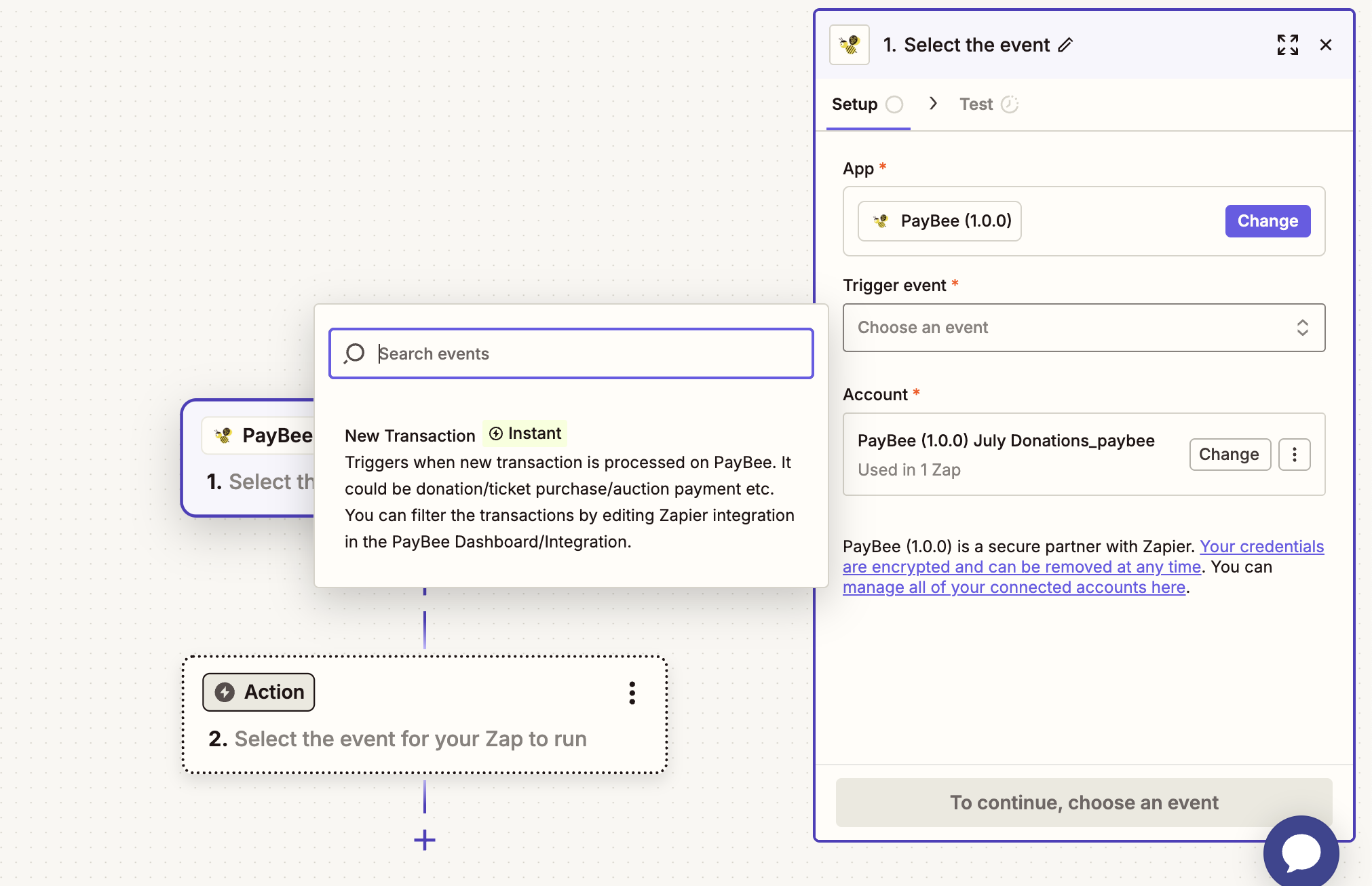Switch to the Test tab

[976, 104]
